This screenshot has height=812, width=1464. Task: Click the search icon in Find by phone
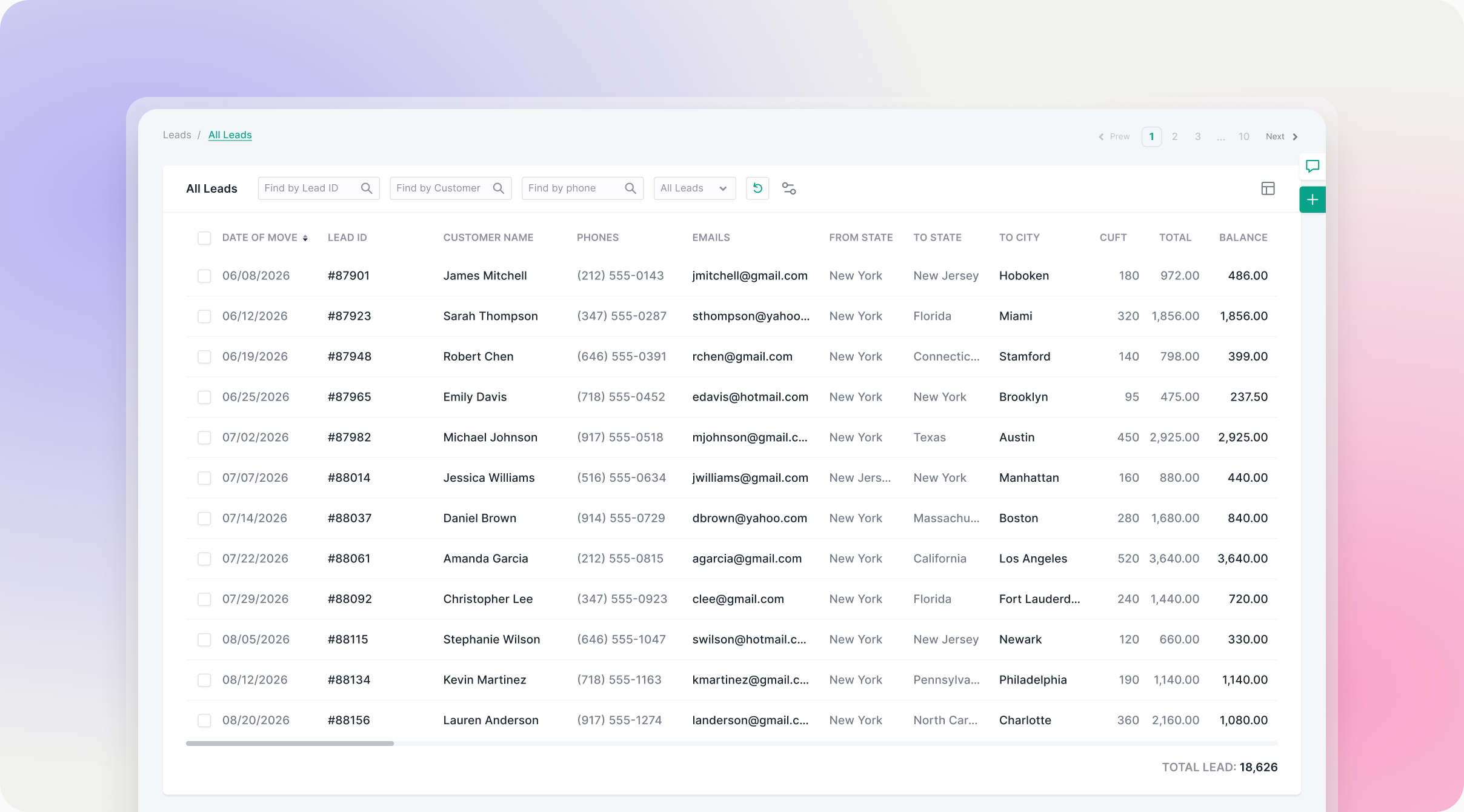[631, 188]
